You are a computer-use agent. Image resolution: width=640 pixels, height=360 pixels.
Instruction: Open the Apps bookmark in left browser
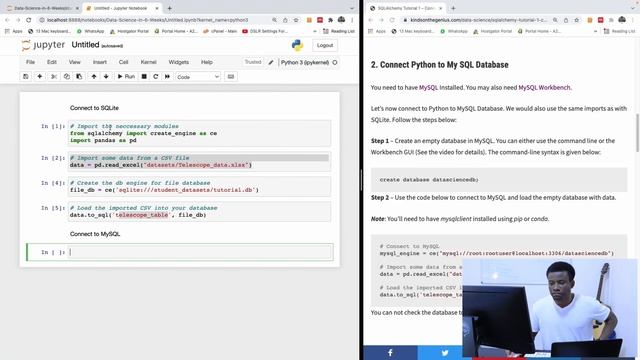[x=14, y=31]
